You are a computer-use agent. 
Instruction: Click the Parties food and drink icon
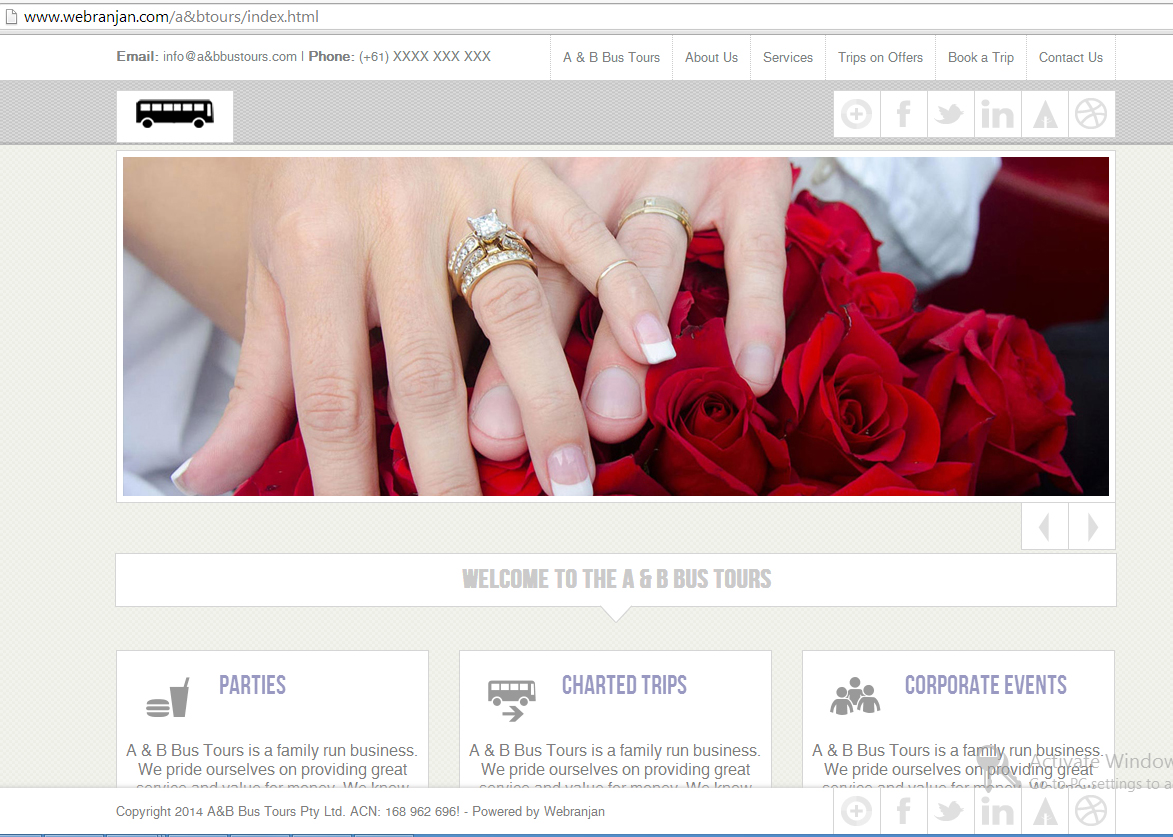click(x=168, y=698)
